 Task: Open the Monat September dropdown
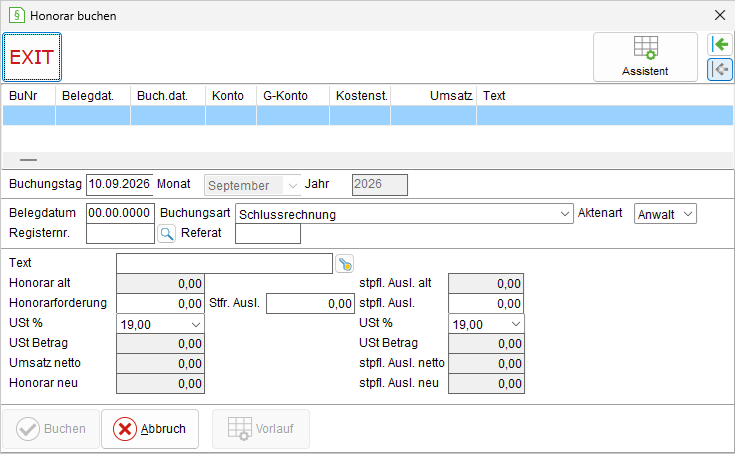point(252,186)
